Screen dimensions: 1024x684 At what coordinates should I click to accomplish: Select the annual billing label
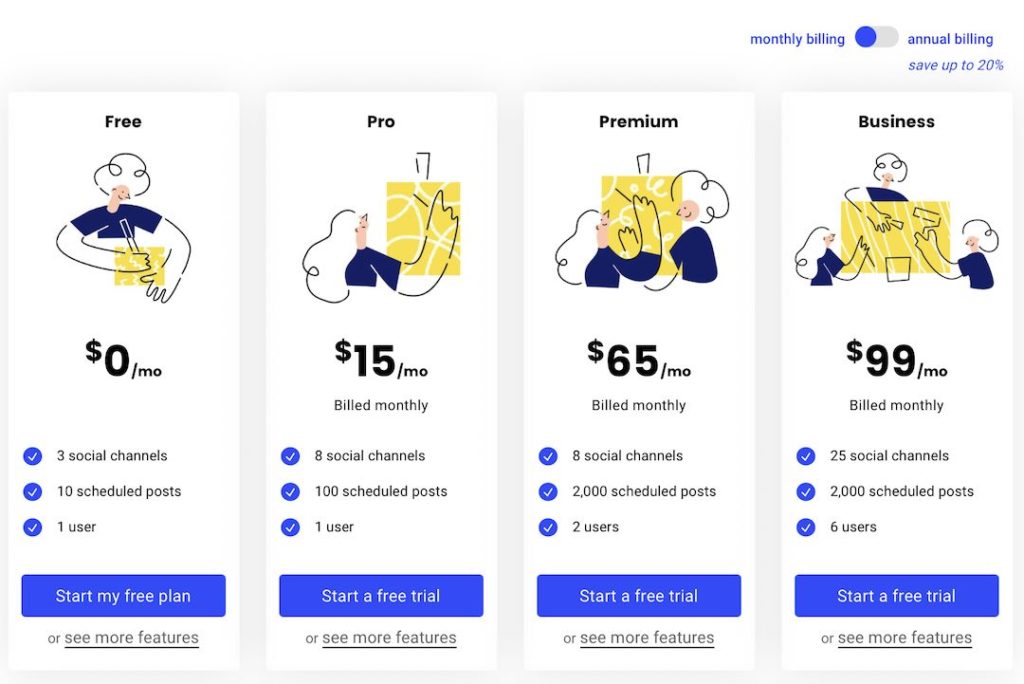click(x=950, y=39)
